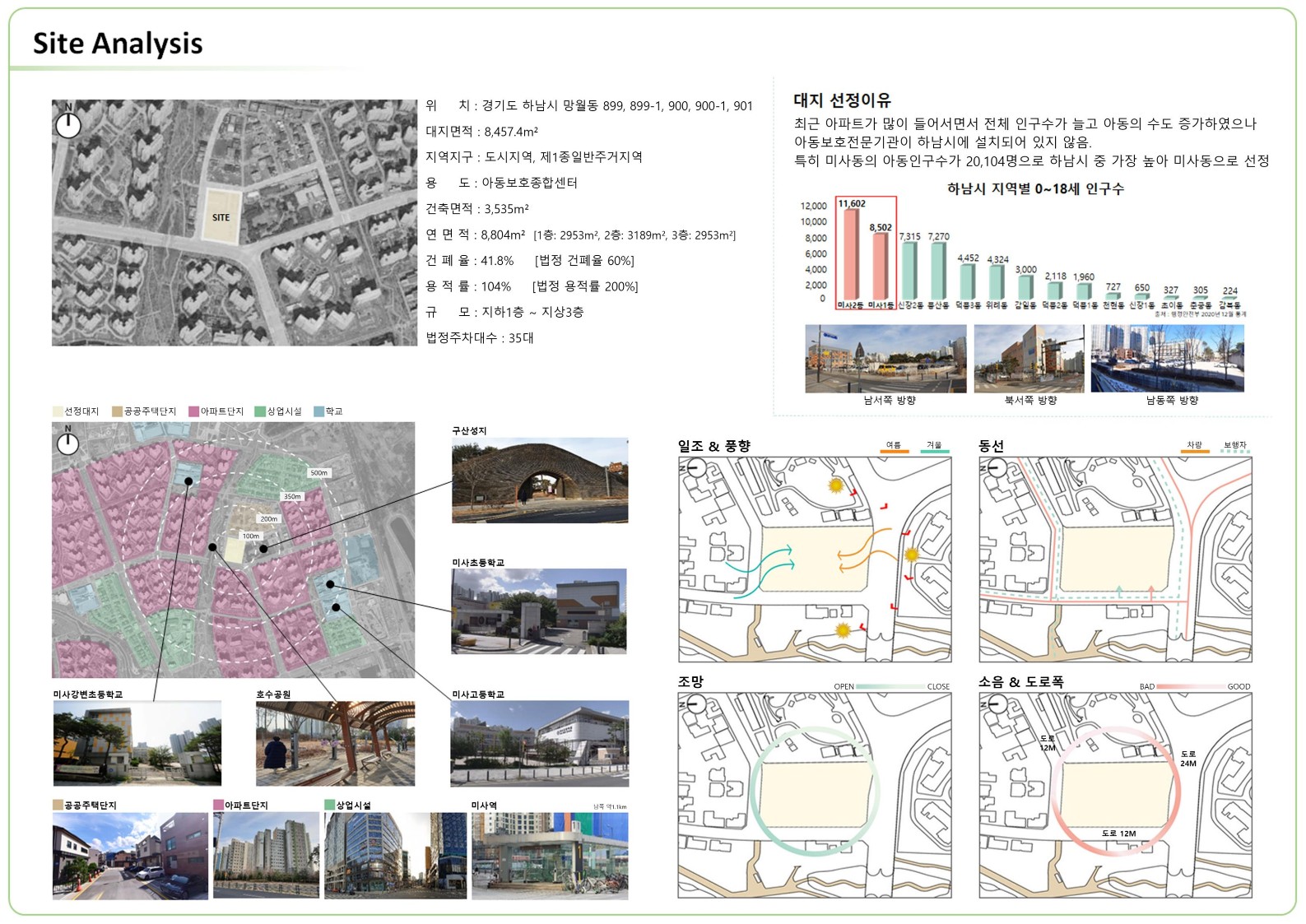Click the 350m radius label on the map
Screen dimensions: 1306x924
click(x=292, y=497)
